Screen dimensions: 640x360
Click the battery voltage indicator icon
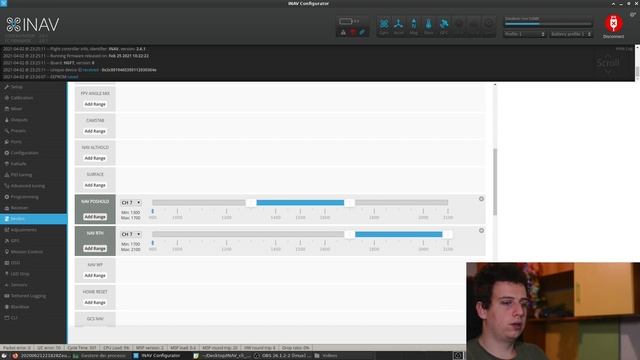(x=346, y=21)
